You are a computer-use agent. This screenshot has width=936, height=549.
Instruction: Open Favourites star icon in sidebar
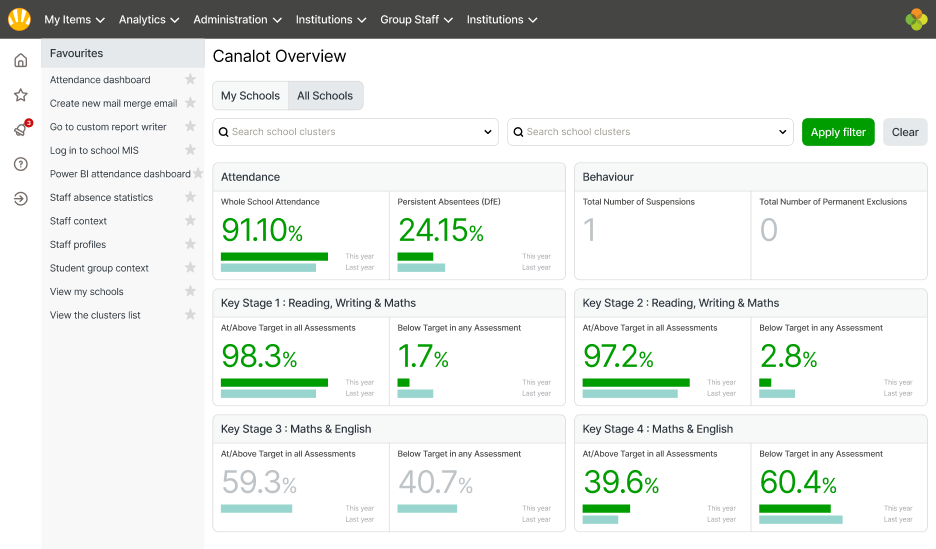point(20,96)
